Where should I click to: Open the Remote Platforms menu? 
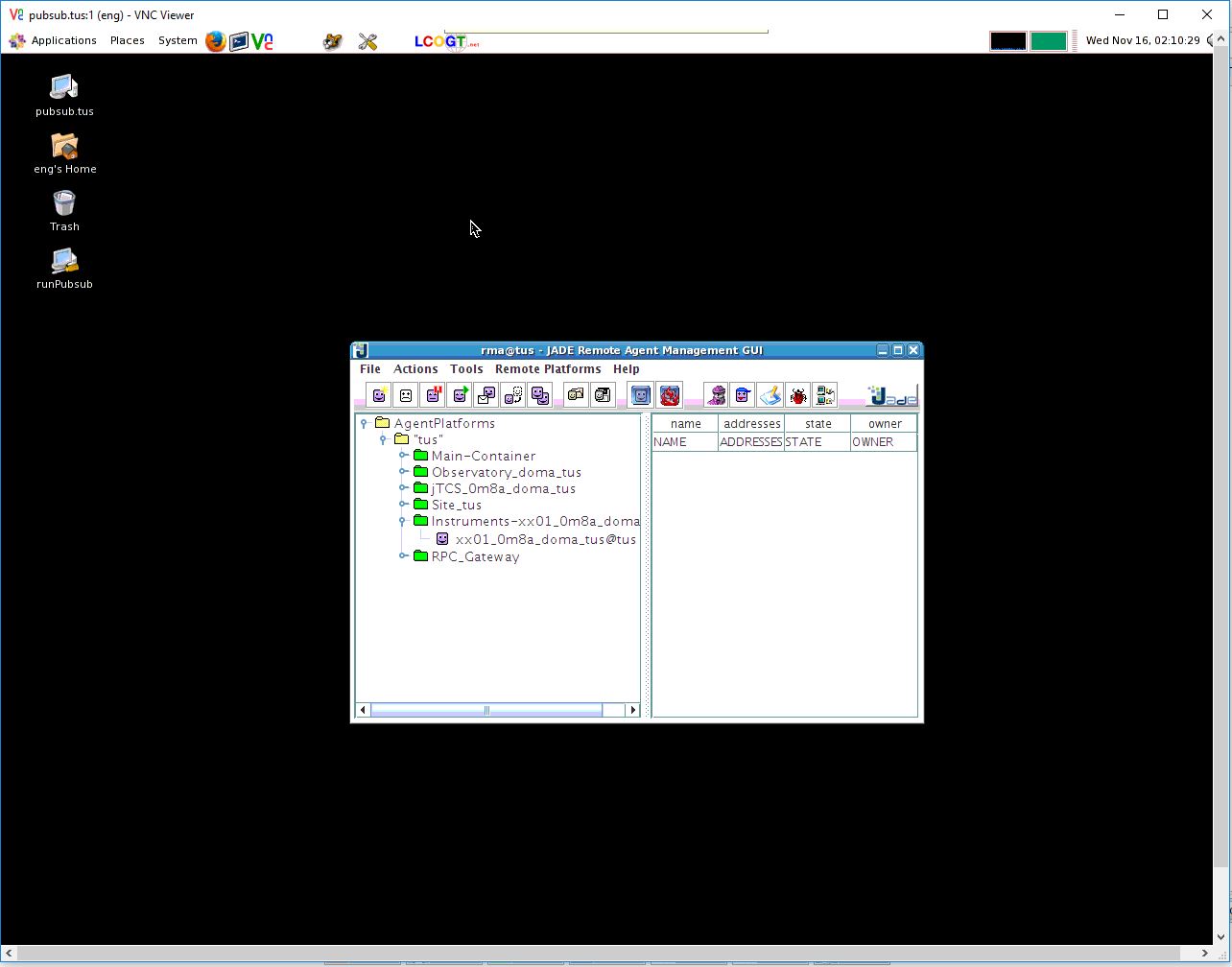(547, 369)
